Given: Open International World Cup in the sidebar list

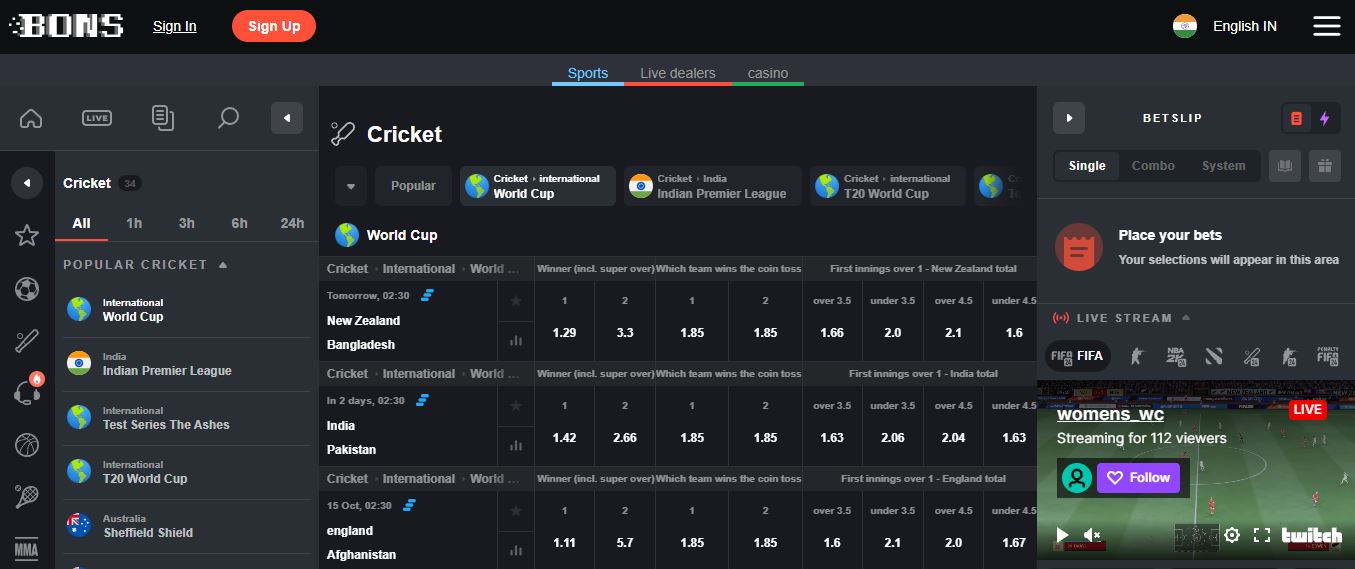Looking at the screenshot, I should [187, 310].
